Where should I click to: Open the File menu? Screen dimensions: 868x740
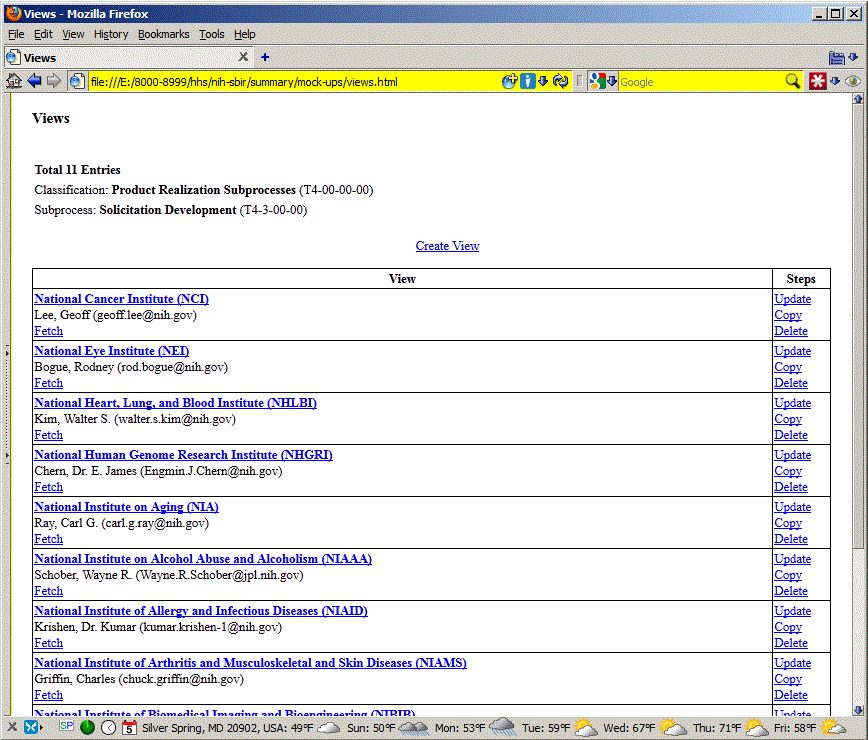pos(16,34)
